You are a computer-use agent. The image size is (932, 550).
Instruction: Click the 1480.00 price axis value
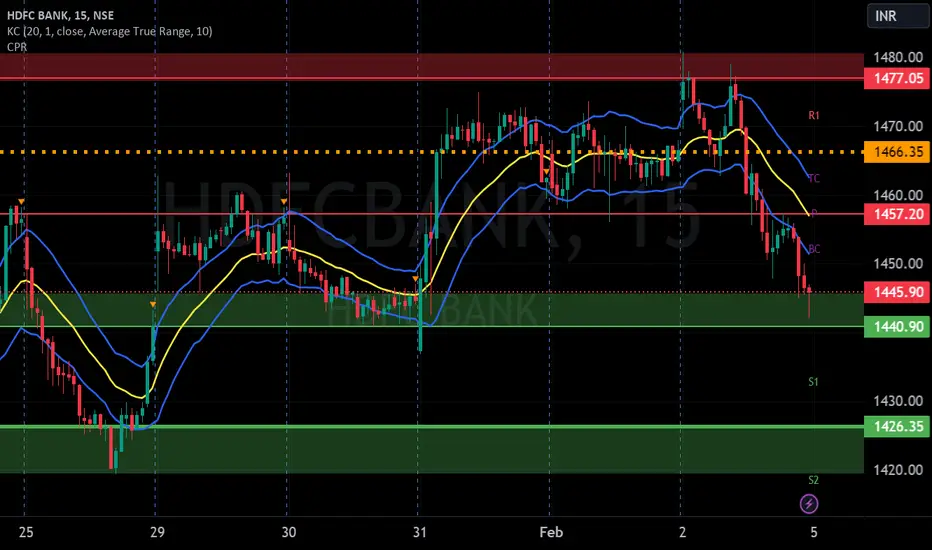[898, 57]
